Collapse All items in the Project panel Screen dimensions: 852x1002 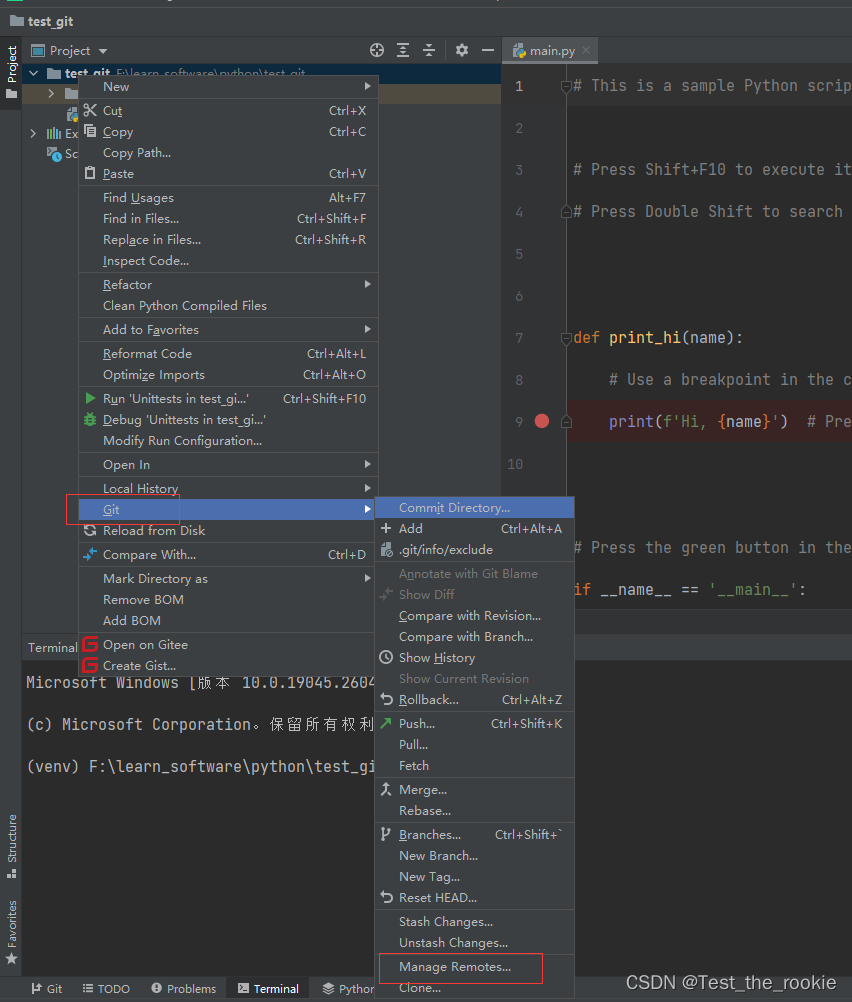coord(431,50)
